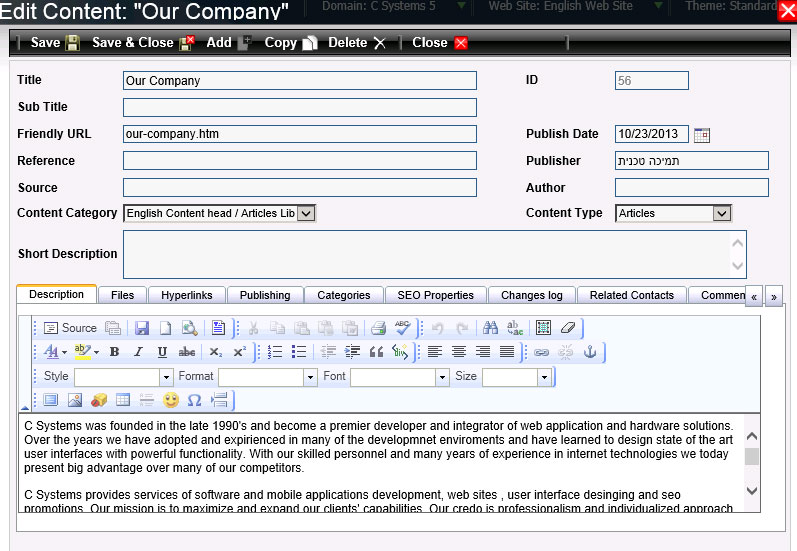Switch to the Changes log tab

532,295
